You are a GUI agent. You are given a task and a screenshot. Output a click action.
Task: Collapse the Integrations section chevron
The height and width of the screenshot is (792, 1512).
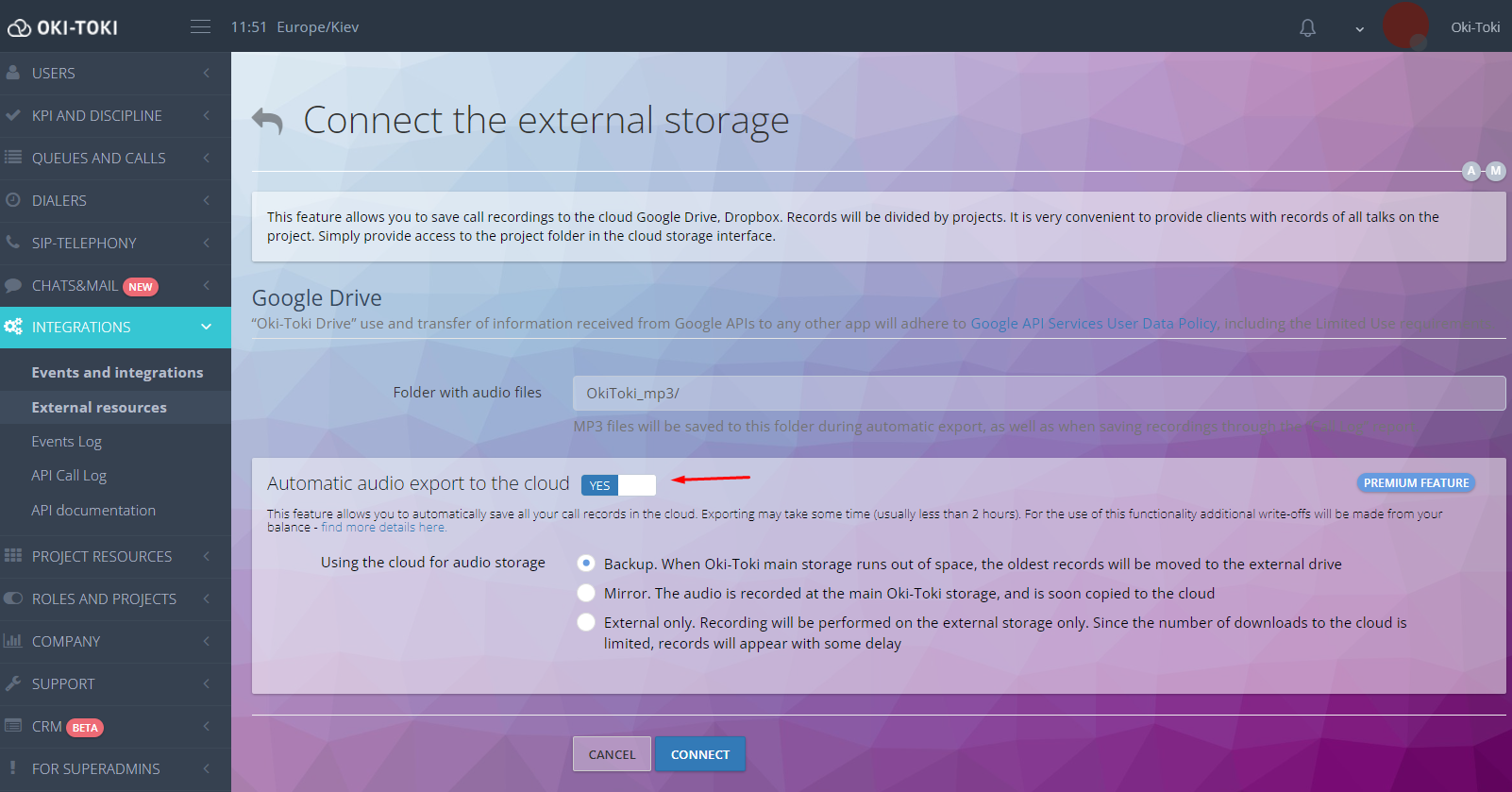coord(207,327)
